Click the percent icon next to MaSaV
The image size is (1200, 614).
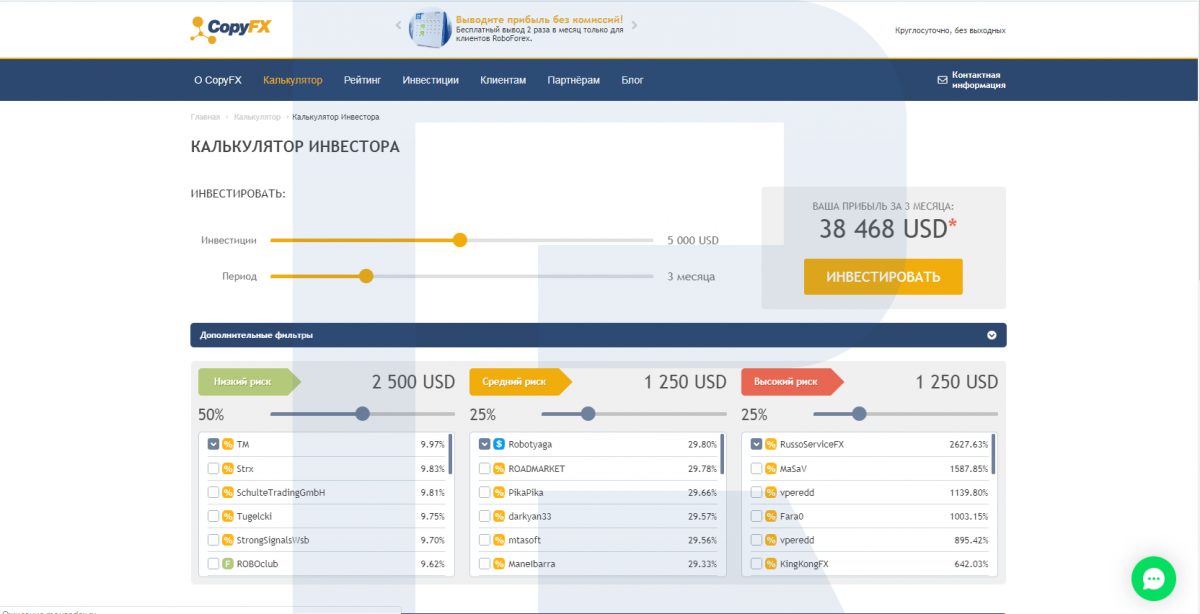coord(771,468)
